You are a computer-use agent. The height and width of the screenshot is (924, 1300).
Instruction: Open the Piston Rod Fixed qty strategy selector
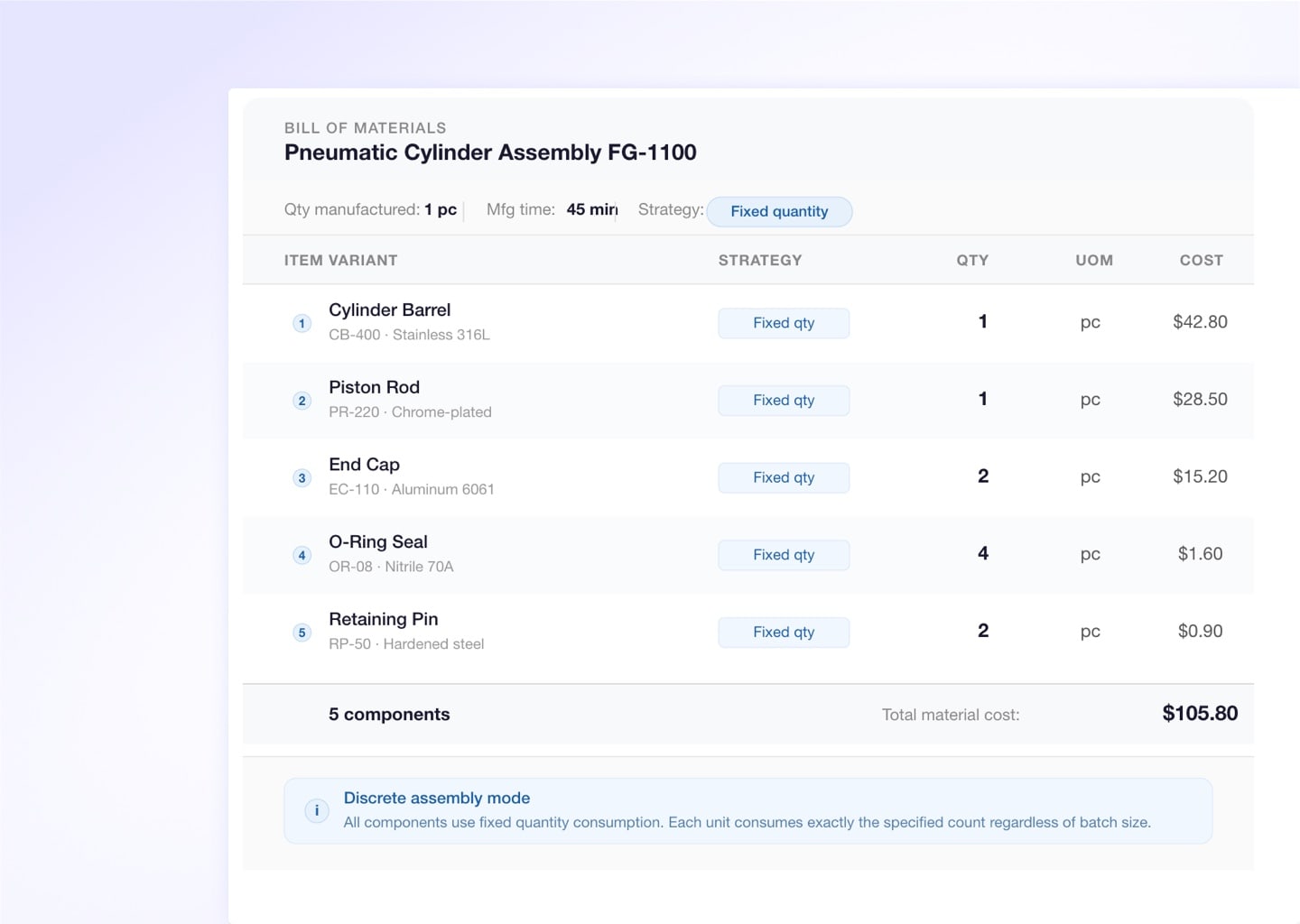pos(784,401)
